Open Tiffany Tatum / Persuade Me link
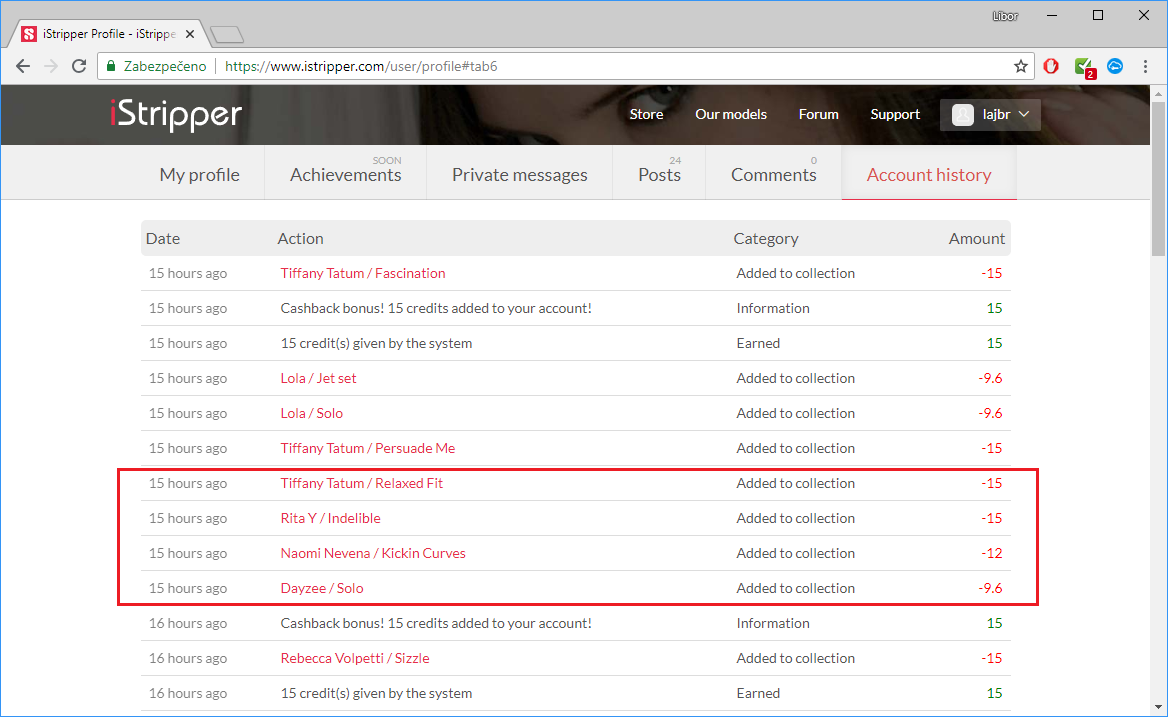The height and width of the screenshot is (717, 1168). point(367,448)
